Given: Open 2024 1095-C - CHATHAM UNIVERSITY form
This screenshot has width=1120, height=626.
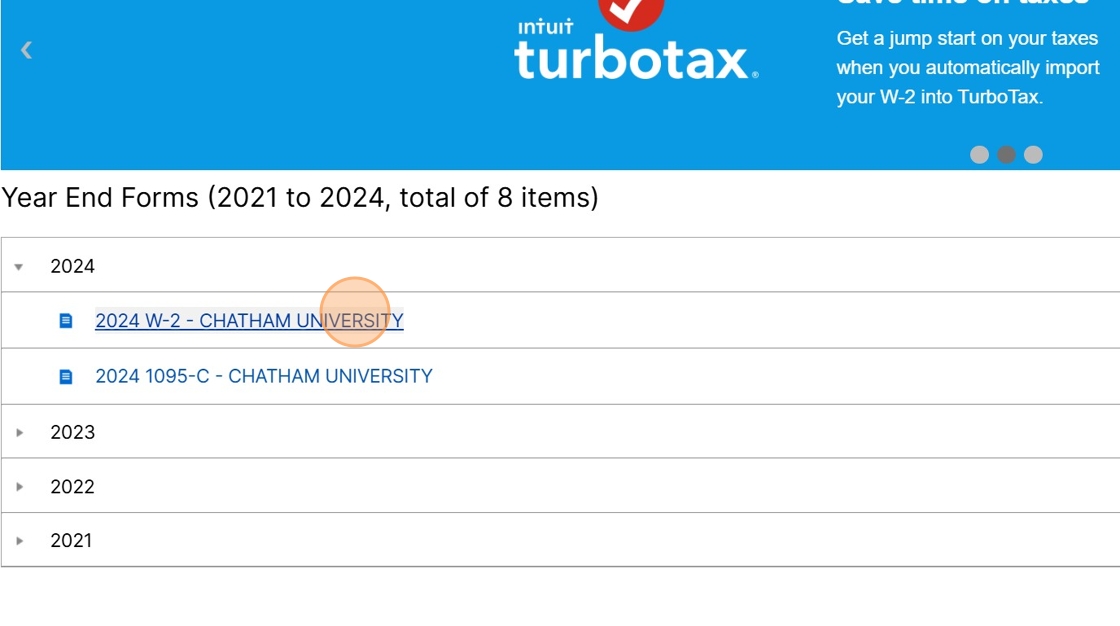Looking at the screenshot, I should (264, 377).
